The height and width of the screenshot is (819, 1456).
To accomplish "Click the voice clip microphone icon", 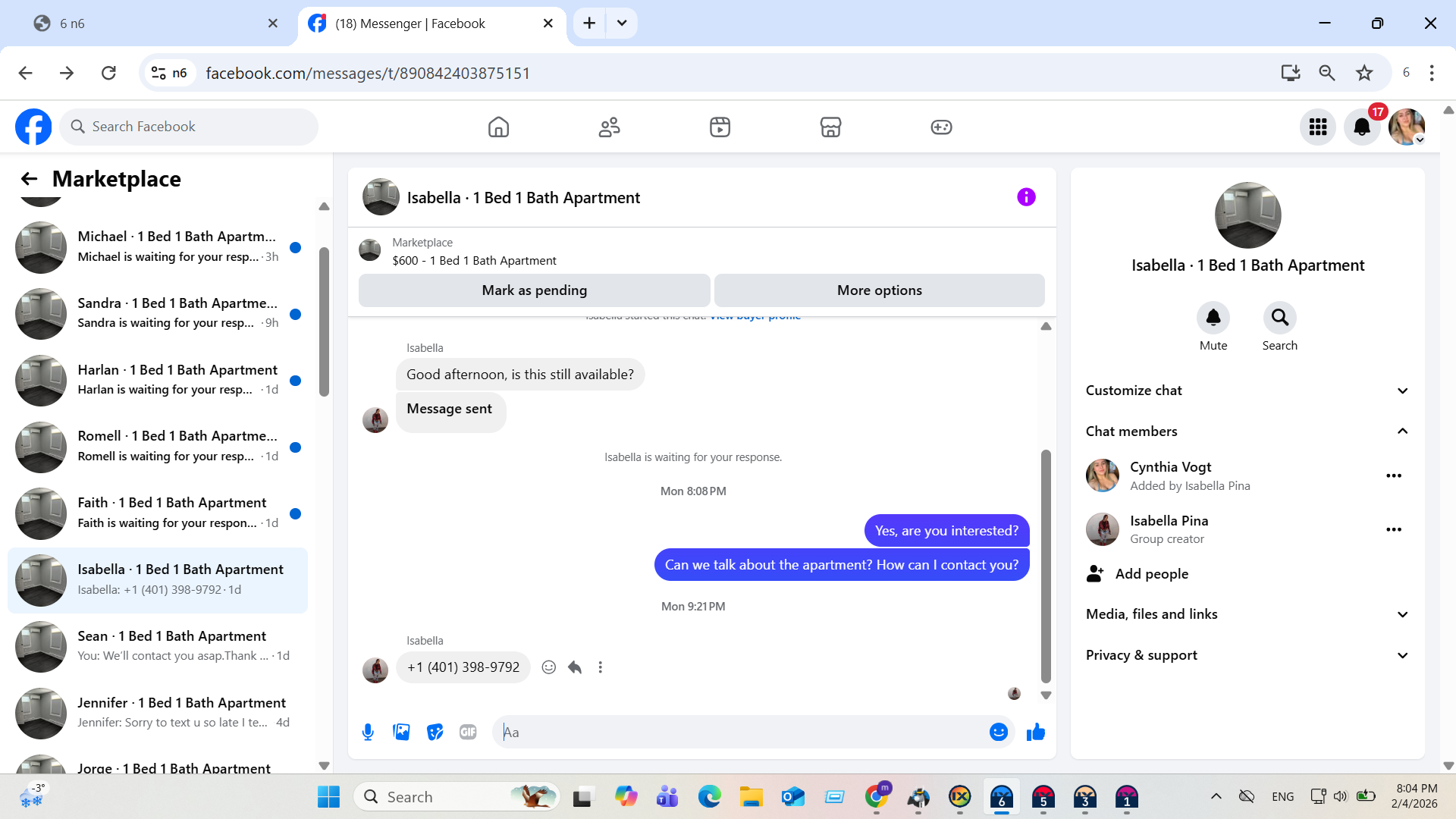I will point(368,732).
